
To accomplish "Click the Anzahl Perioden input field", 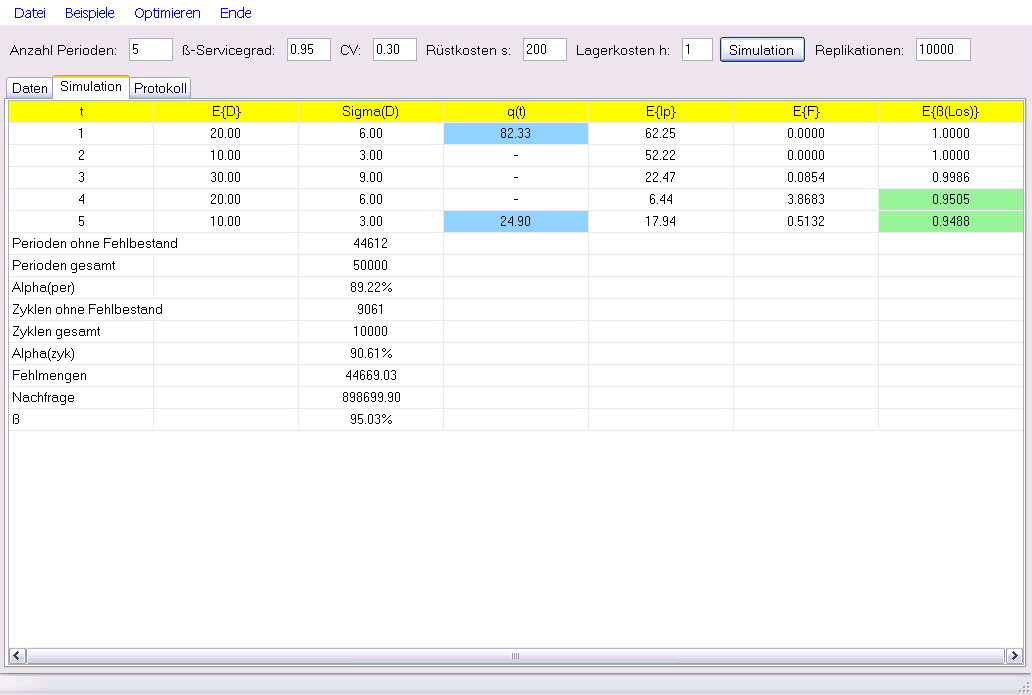I will (150, 50).
